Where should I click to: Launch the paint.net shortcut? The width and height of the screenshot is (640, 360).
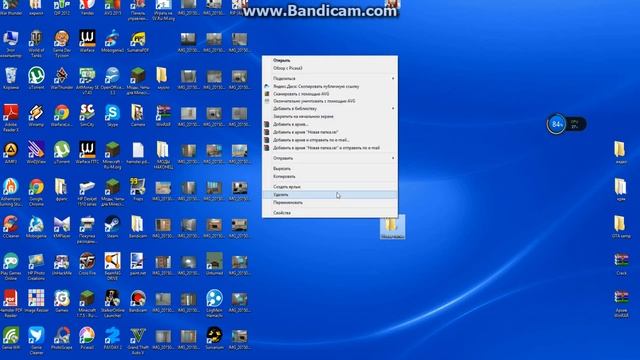pos(138,264)
